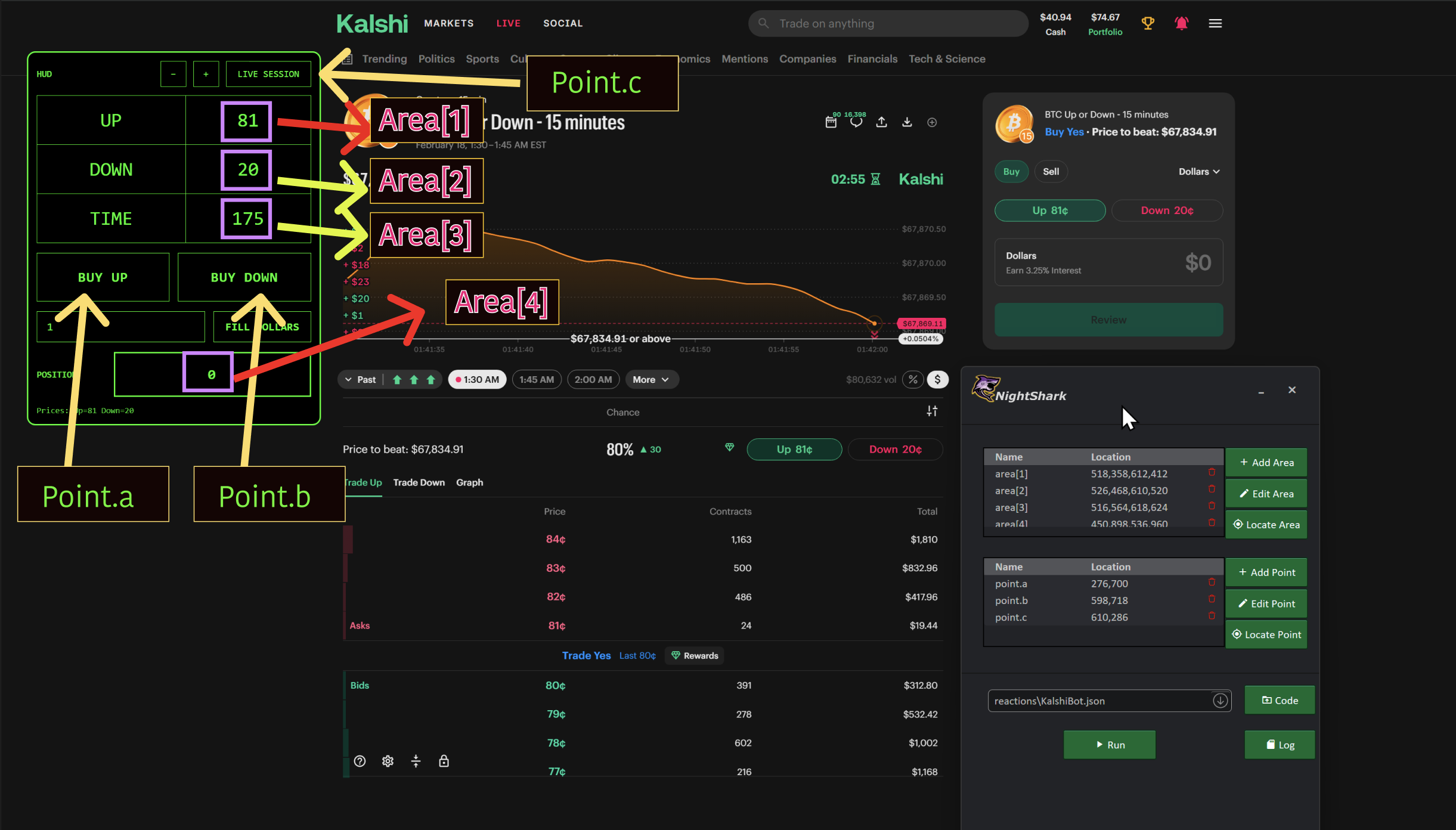Open the notifications bell icon
Screen dimensions: 1456x830
1182,23
